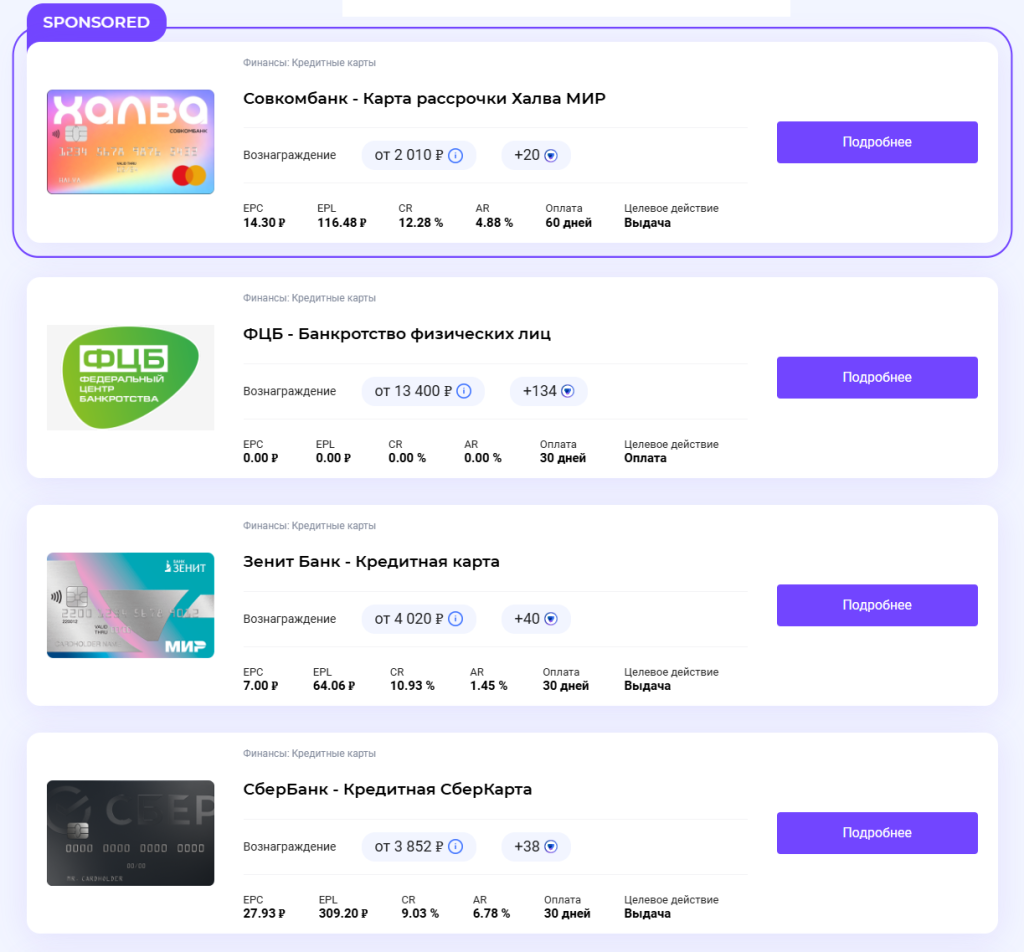Expand the +20 bonus dropdown arrow
1024x952 pixels.
(551, 155)
